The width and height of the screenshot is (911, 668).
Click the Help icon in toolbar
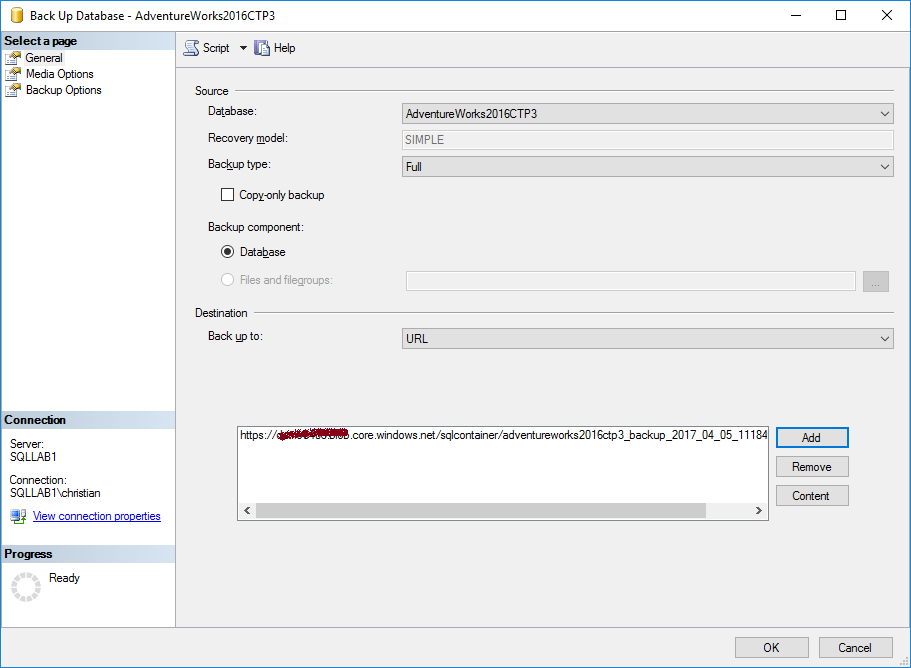tap(262, 48)
